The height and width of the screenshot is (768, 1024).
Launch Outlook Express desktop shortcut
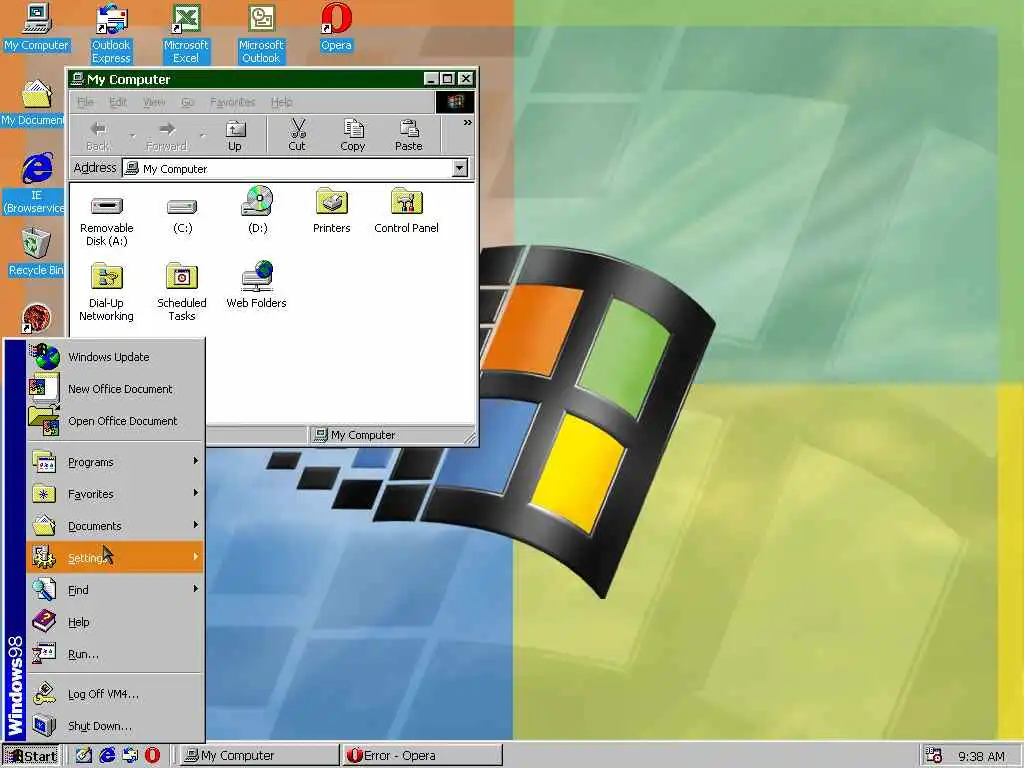coord(111,33)
